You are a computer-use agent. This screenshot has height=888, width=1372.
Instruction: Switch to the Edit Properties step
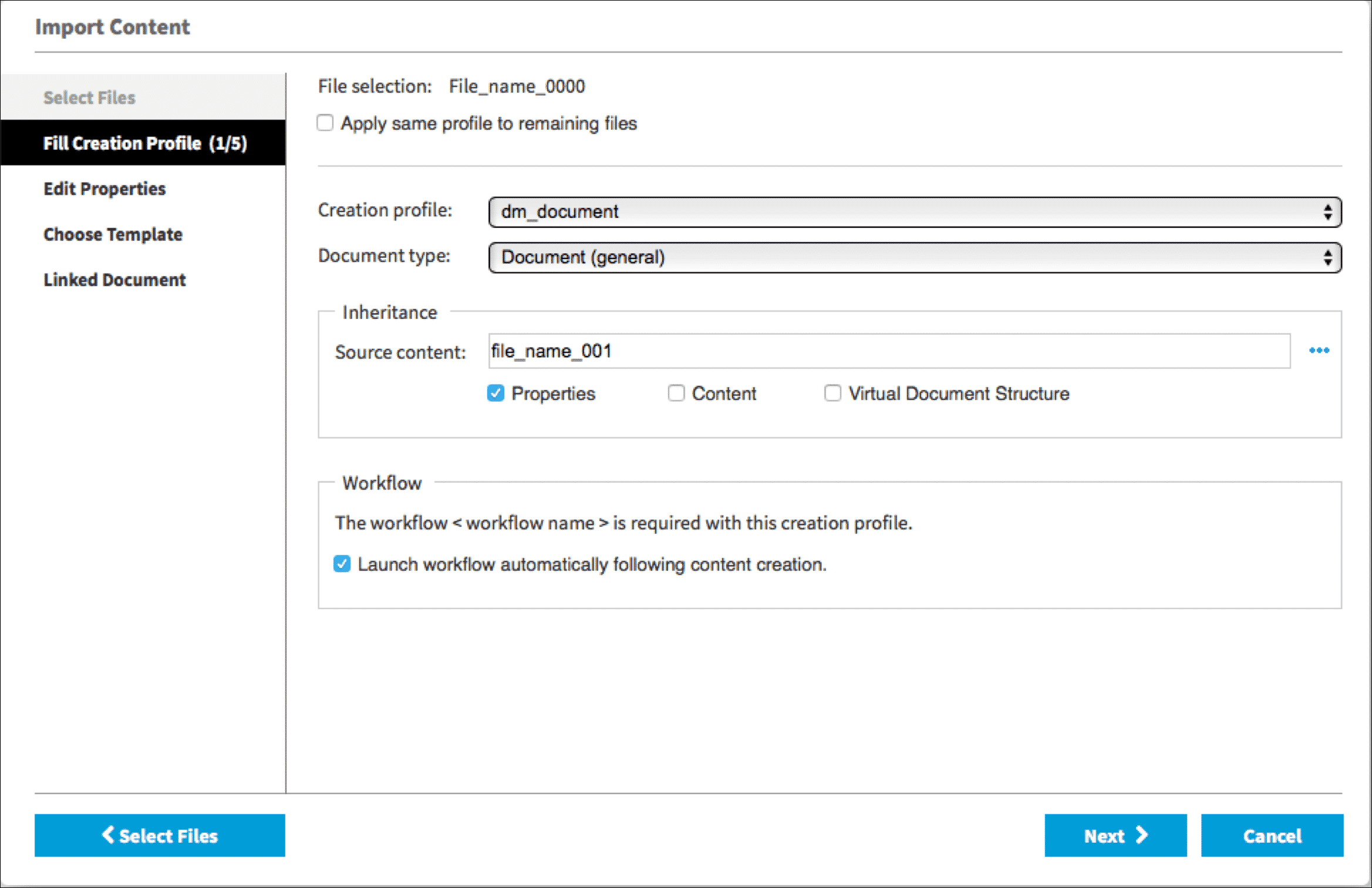click(x=104, y=189)
